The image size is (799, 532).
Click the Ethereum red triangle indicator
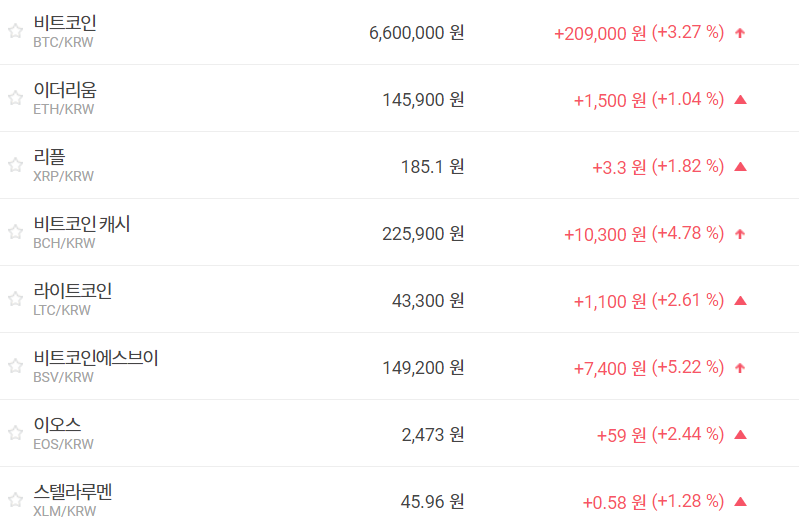[x=740, y=99]
